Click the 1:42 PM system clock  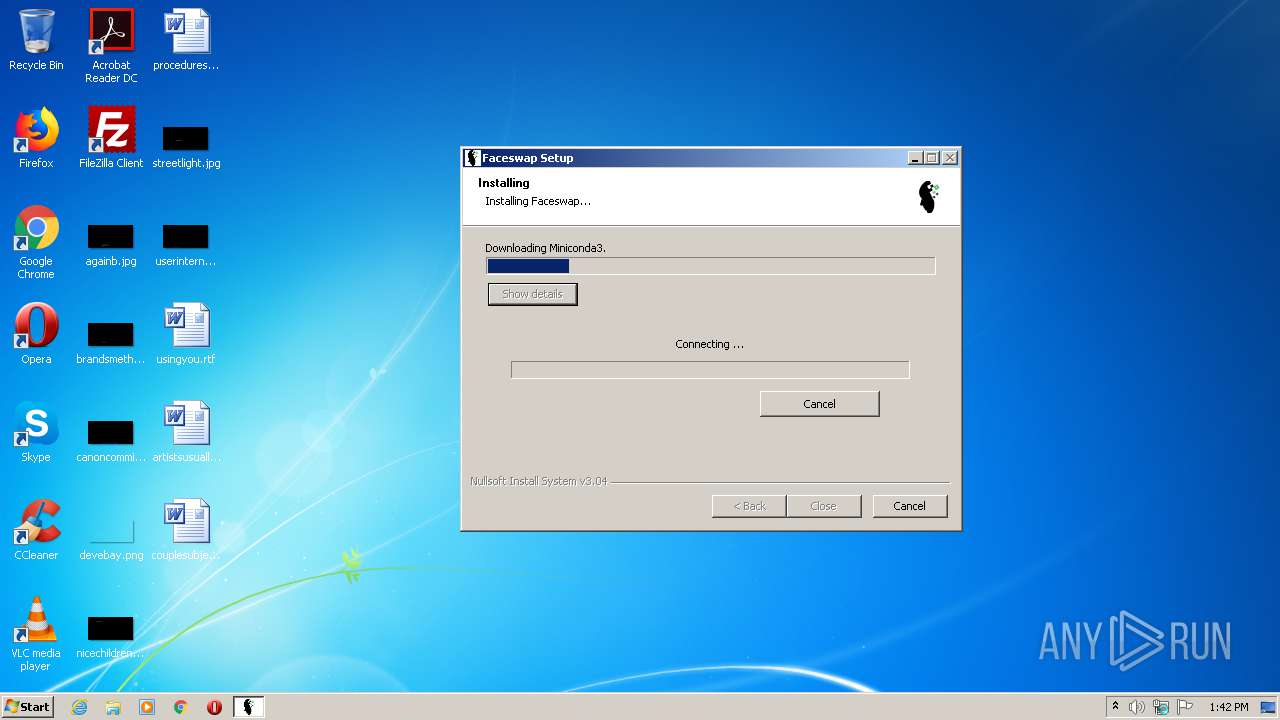tap(1228, 707)
